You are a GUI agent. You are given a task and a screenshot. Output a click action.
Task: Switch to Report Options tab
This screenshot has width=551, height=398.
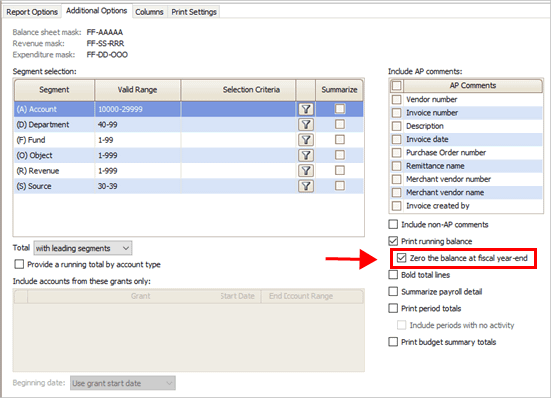(x=32, y=12)
